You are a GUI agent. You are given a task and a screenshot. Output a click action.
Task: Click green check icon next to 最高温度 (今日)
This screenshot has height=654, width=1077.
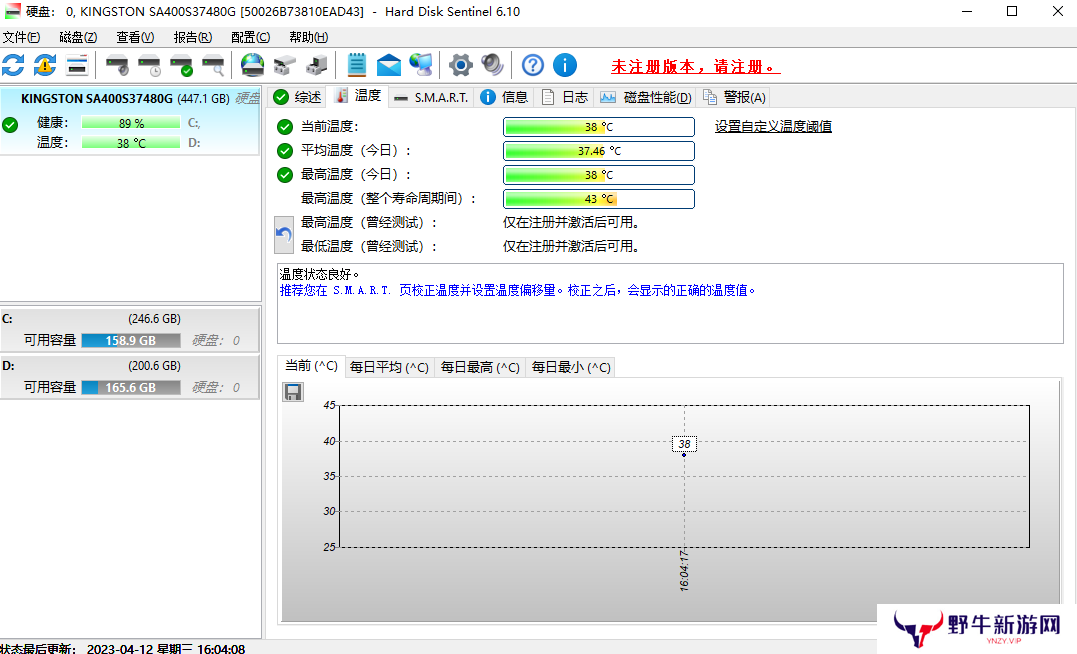click(285, 175)
